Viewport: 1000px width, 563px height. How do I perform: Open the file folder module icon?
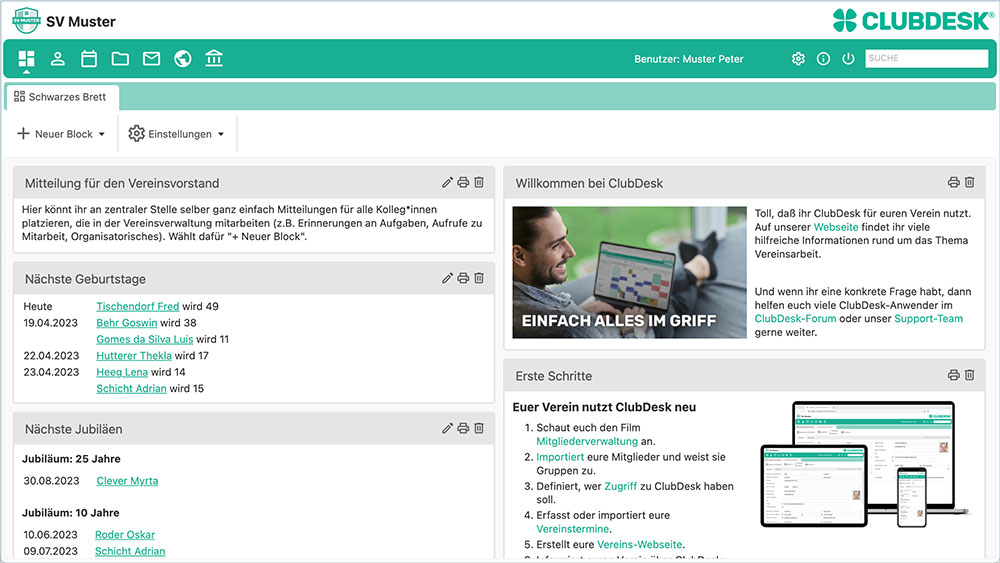coord(120,59)
